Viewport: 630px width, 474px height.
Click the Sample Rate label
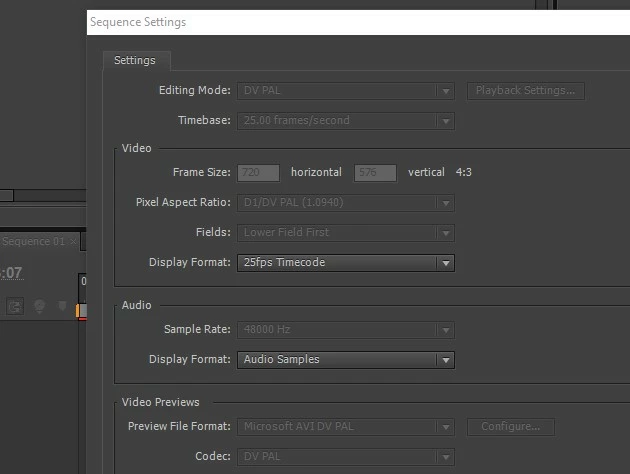197,329
